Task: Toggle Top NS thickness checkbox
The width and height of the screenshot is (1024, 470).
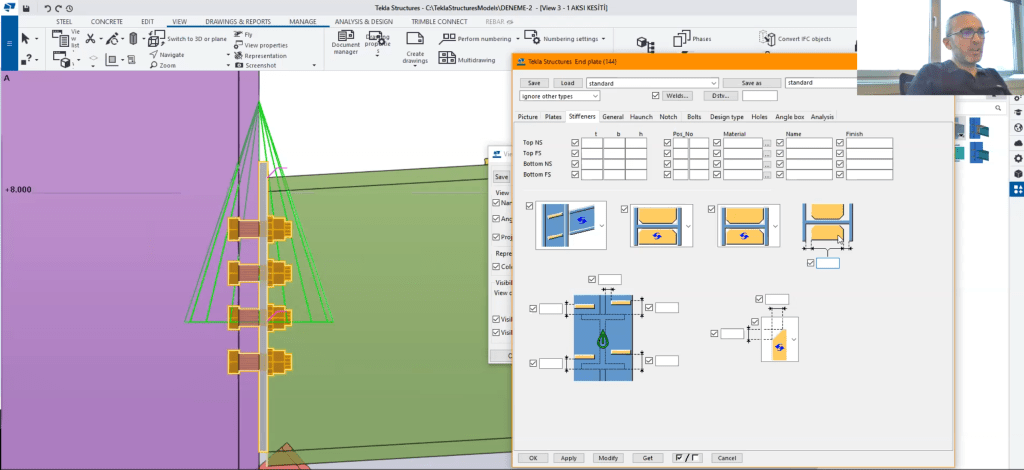Action: (x=574, y=143)
